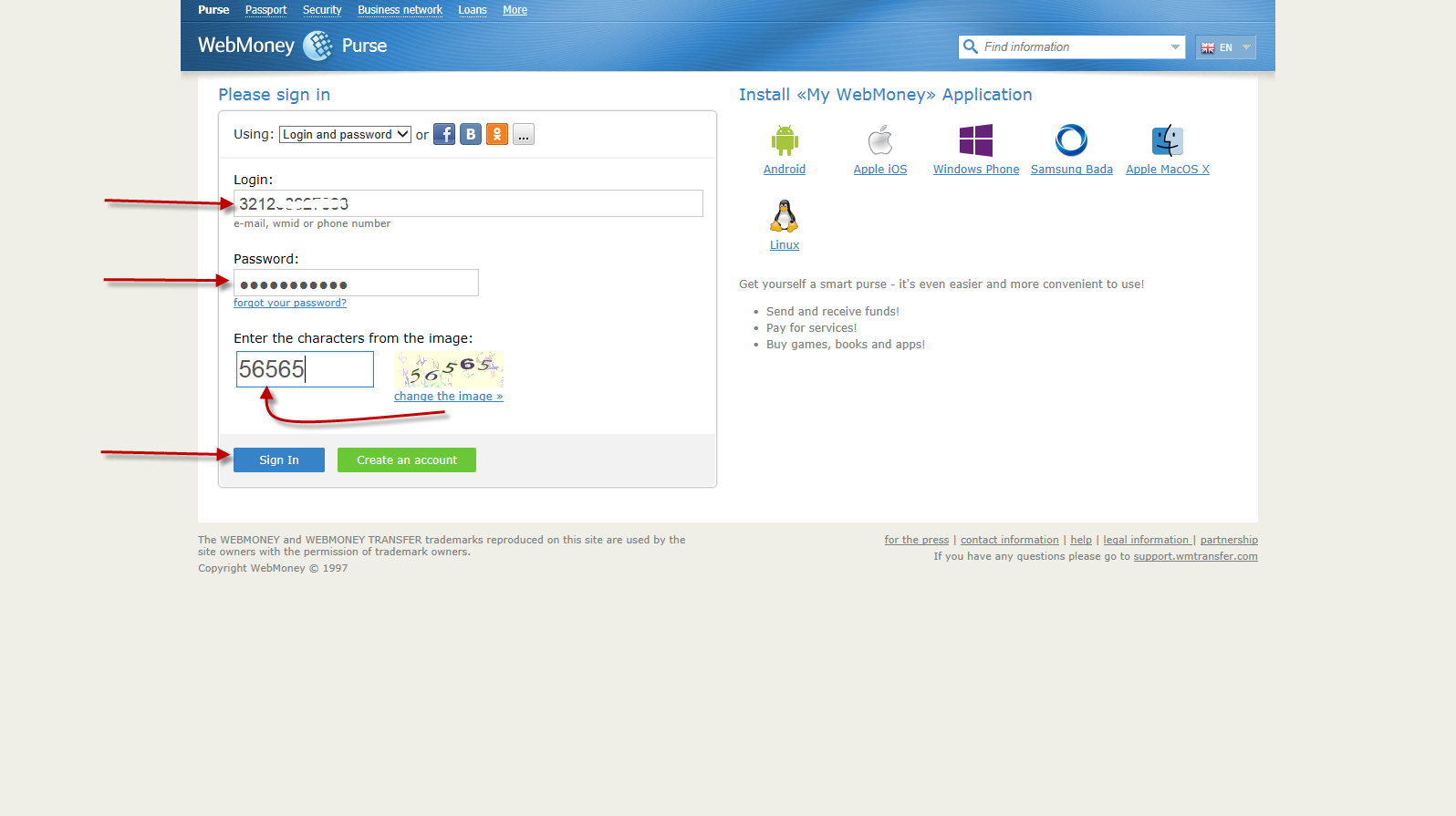1456x816 pixels.
Task: Focus the Login input field
Action: point(468,203)
